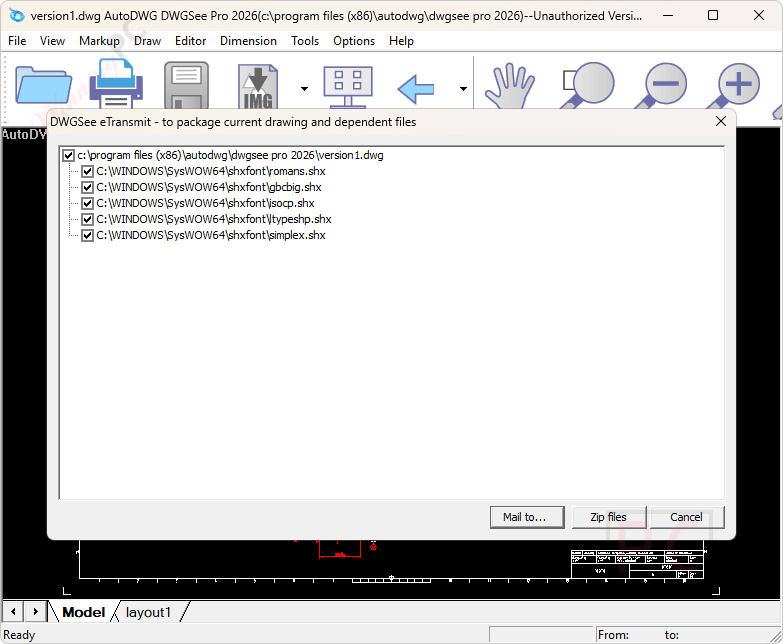Close the eTransmit dialog with X
The height and width of the screenshot is (644, 783).
point(721,121)
